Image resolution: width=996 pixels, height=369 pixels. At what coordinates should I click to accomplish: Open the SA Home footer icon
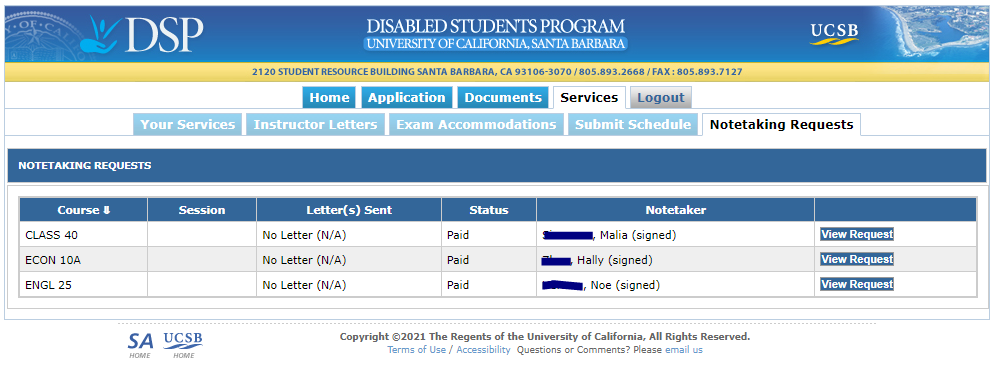pyautogui.click(x=140, y=345)
